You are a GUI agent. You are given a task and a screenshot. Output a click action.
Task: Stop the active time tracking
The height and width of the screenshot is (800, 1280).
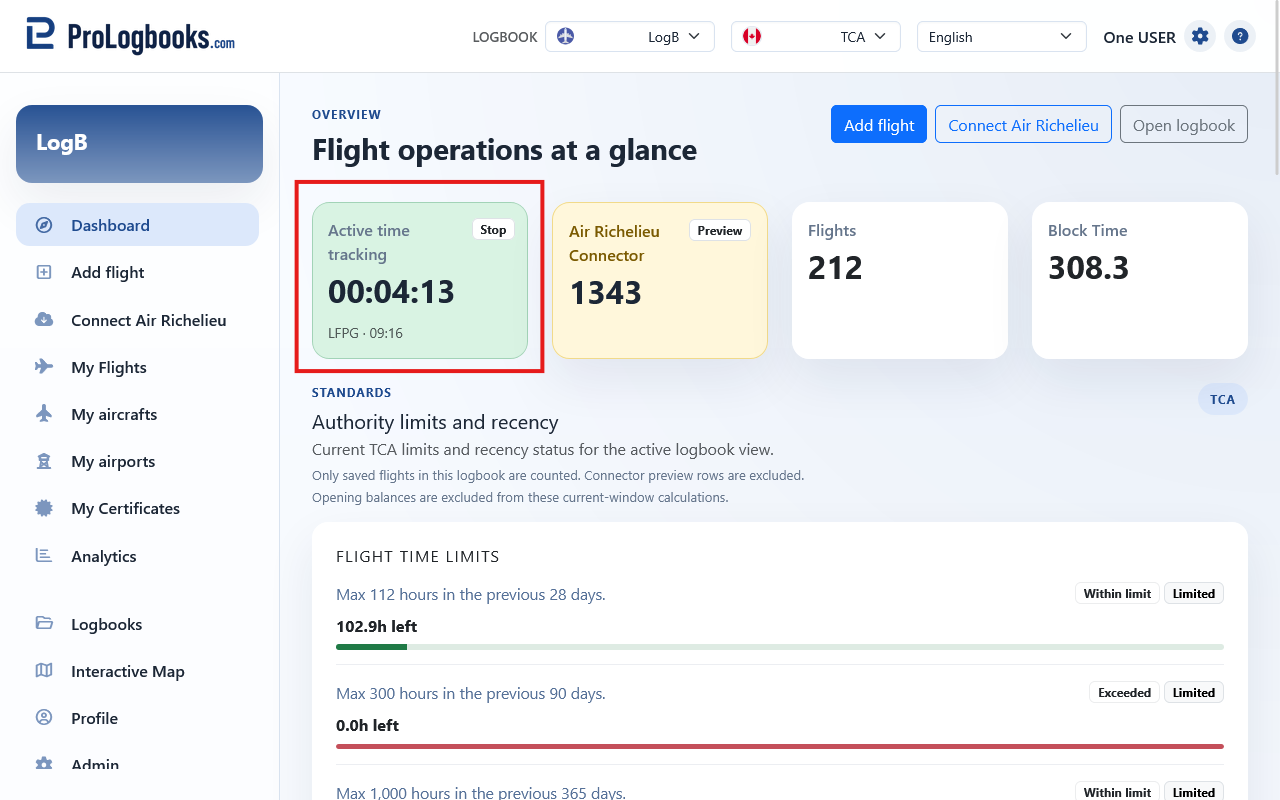pyautogui.click(x=493, y=229)
